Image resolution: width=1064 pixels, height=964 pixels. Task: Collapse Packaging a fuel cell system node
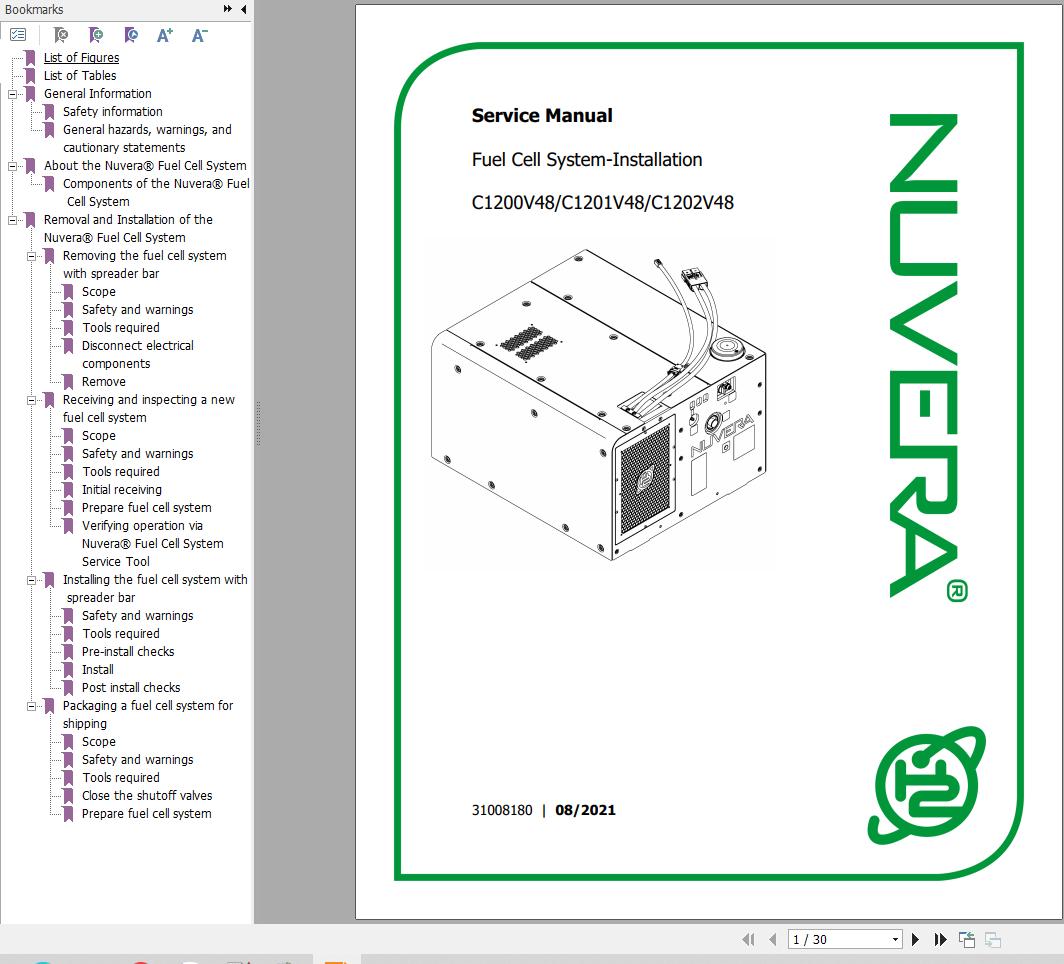pos(31,706)
